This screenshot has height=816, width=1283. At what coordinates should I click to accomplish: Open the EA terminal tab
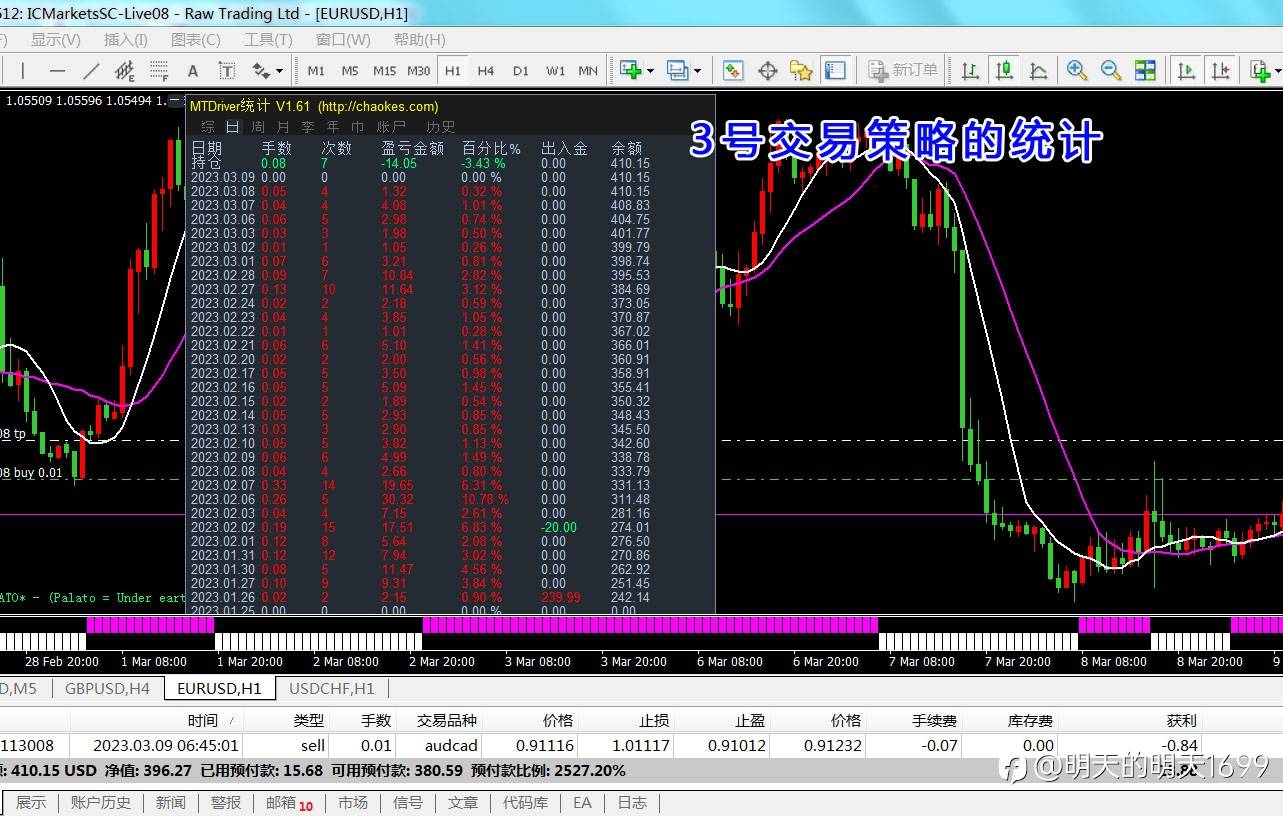tap(582, 802)
